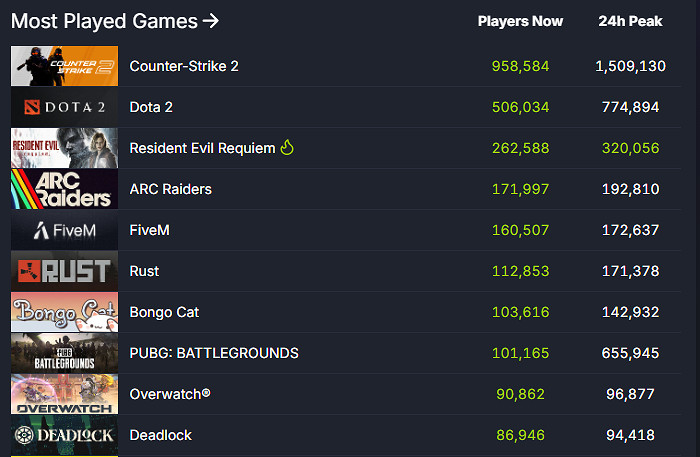The image size is (700, 457).
Task: Click the FiveM logo image
Action: pos(64,230)
